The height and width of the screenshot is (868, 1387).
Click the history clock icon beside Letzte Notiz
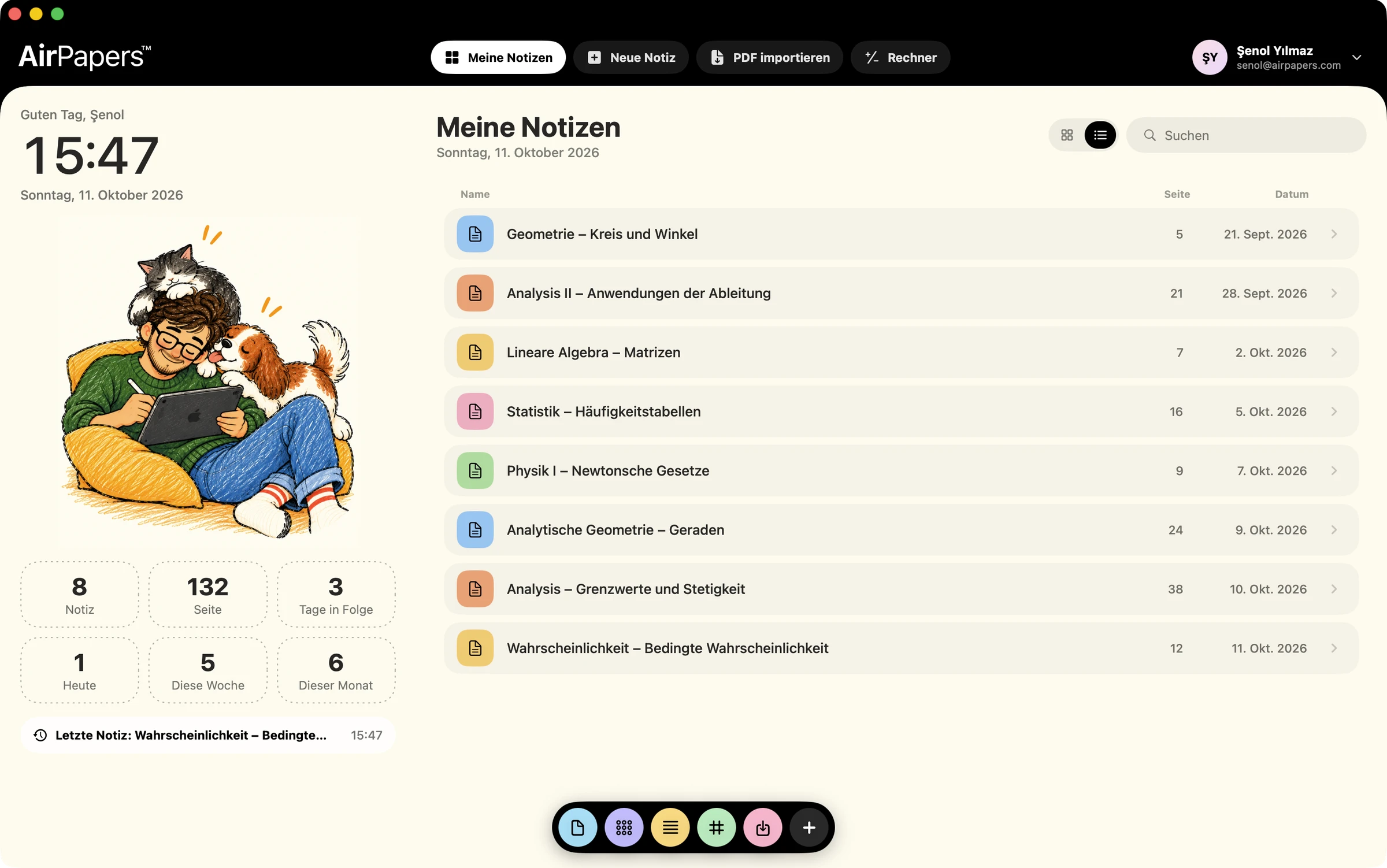click(x=40, y=735)
